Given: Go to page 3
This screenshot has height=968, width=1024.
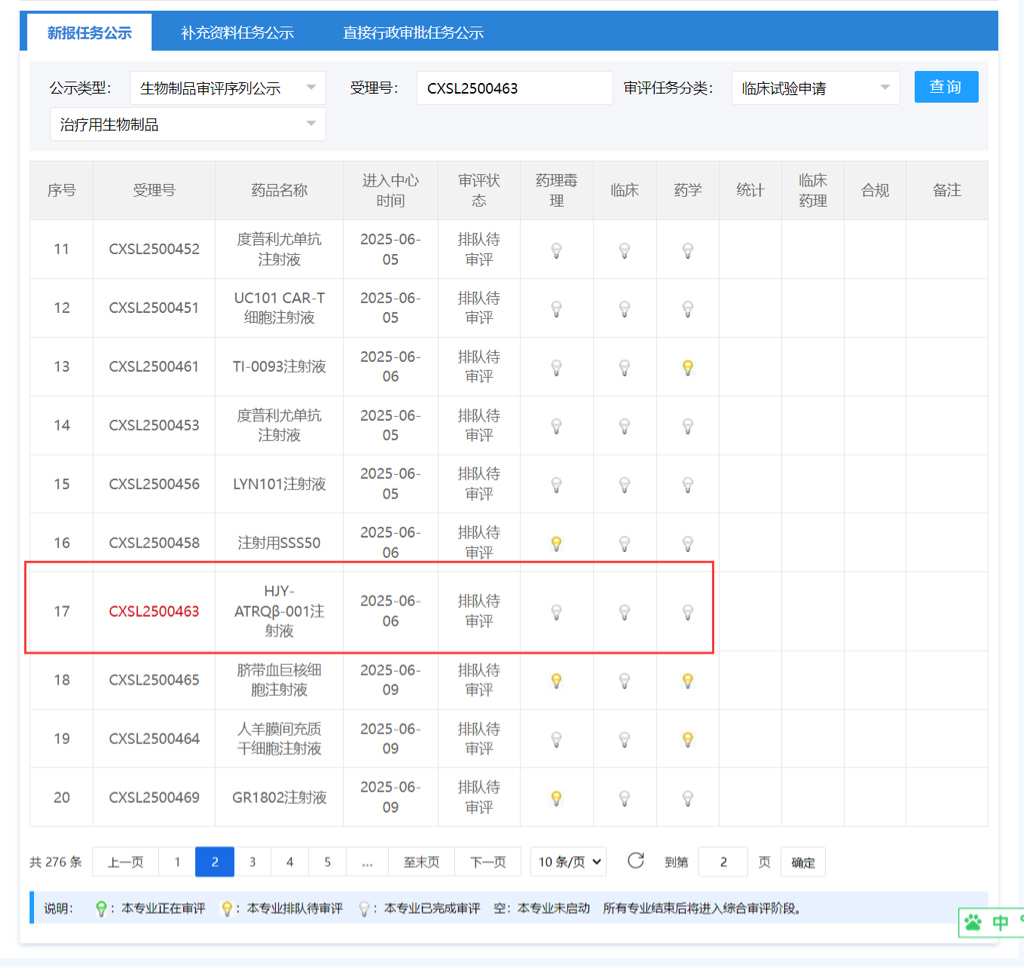Looking at the screenshot, I should pyautogui.click(x=252, y=862).
